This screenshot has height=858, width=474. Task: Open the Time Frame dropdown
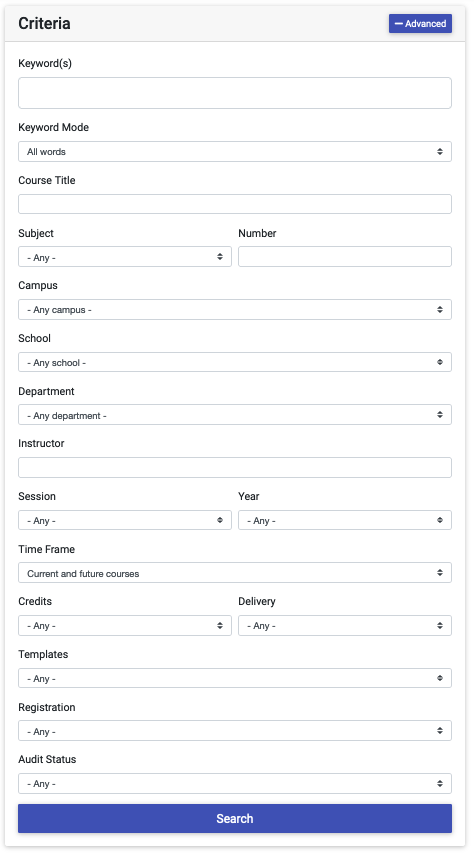(x=235, y=573)
